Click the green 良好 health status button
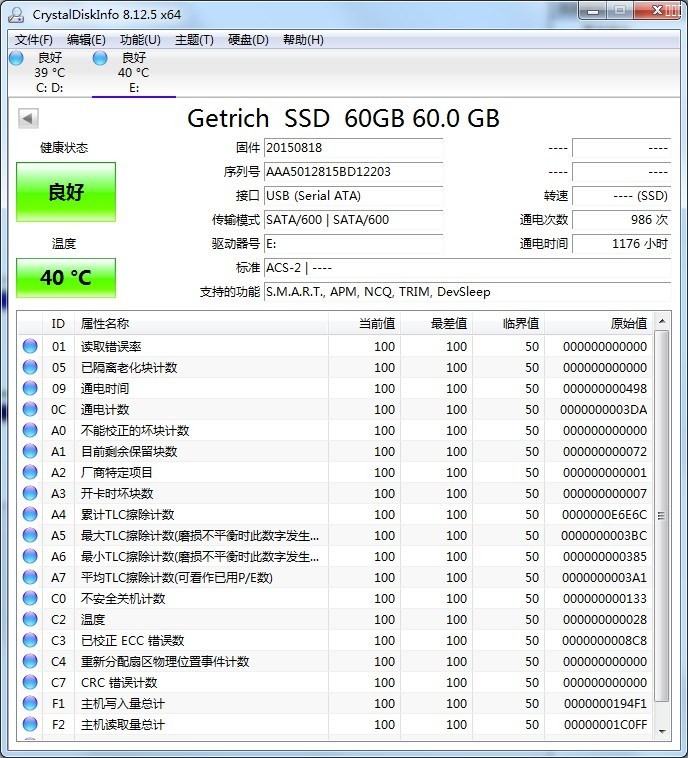This screenshot has width=688, height=758. 66,192
